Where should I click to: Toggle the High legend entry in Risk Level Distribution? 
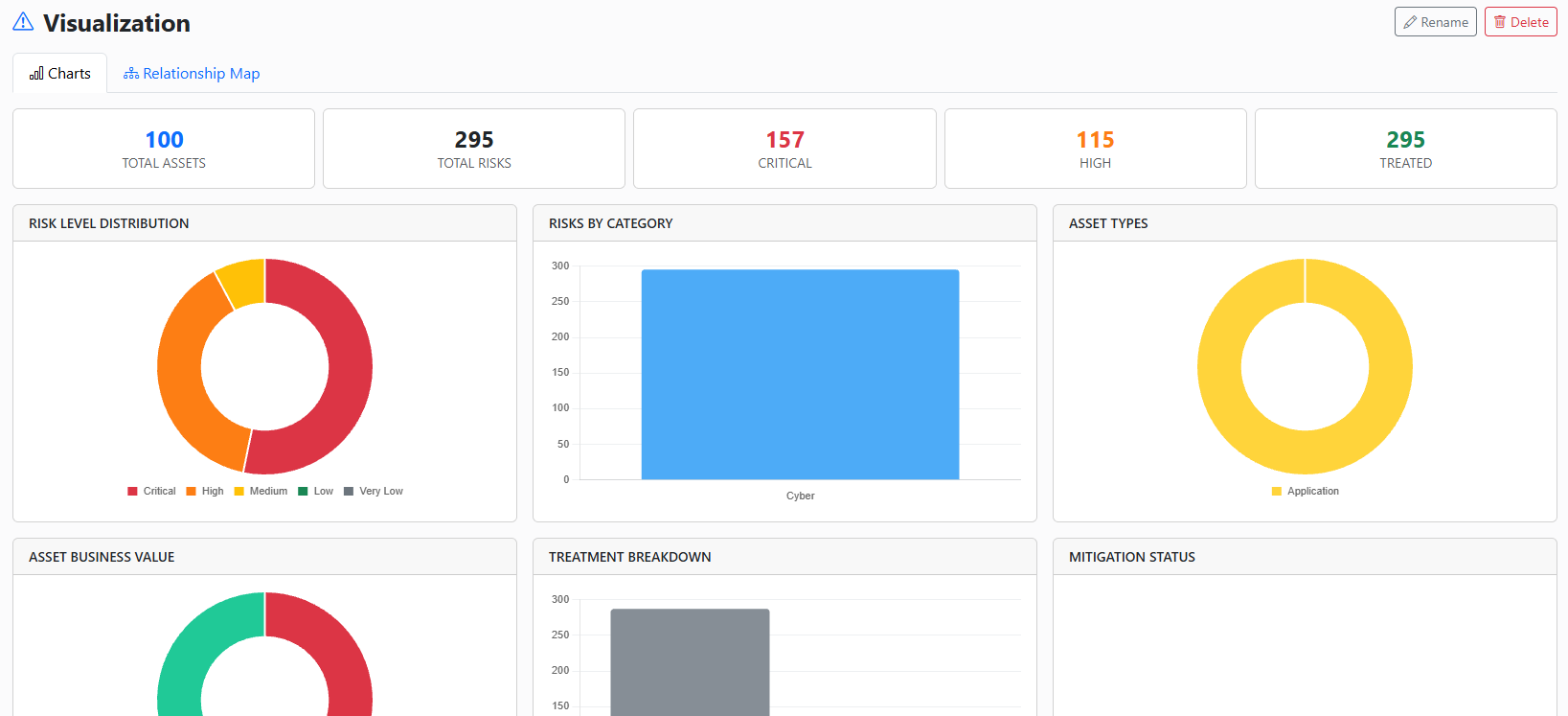205,491
